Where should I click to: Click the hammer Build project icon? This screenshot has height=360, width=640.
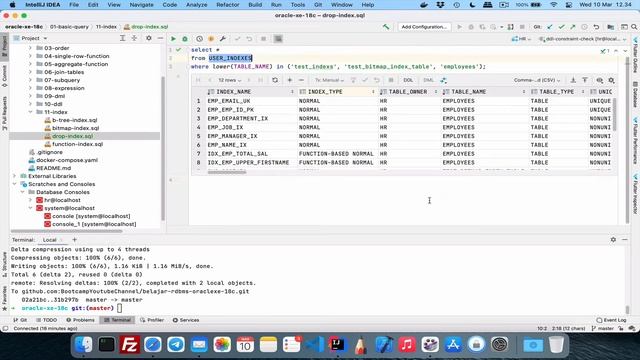(386, 27)
